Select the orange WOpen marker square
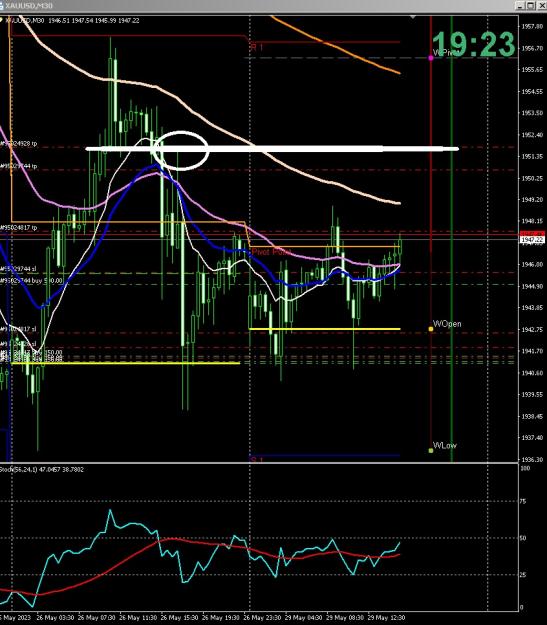Image resolution: width=547 pixels, height=625 pixels. click(x=431, y=329)
